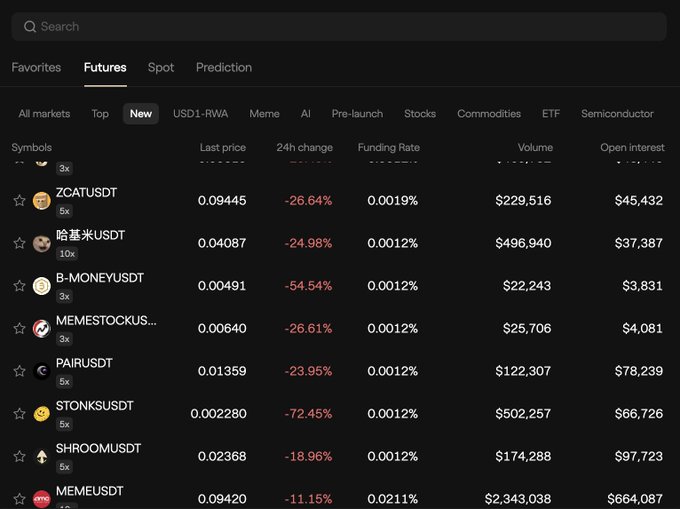Click the search magnifier icon
Screen dimensions: 680x509
(x=29, y=26)
